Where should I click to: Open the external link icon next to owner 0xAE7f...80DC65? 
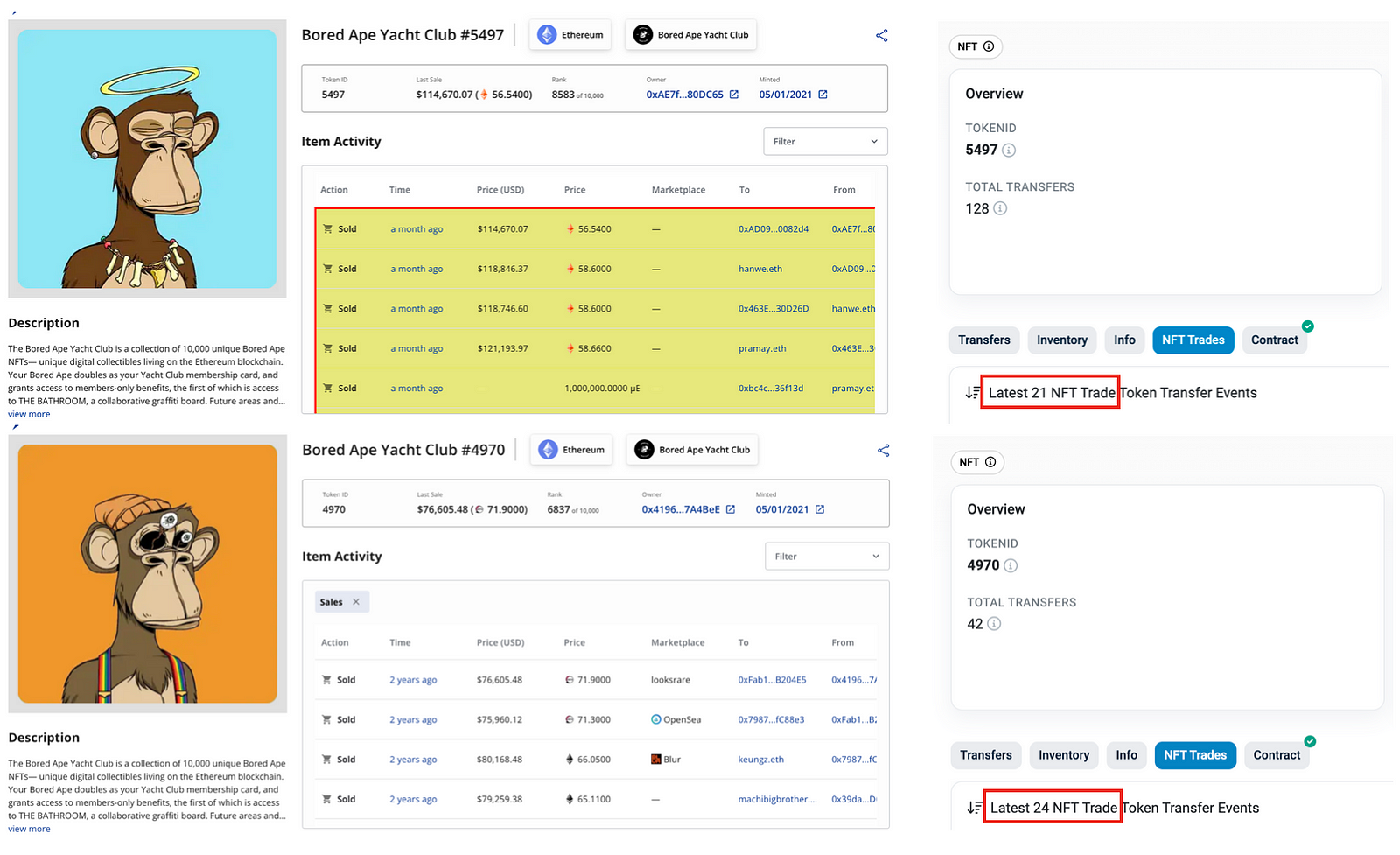pyautogui.click(x=732, y=94)
